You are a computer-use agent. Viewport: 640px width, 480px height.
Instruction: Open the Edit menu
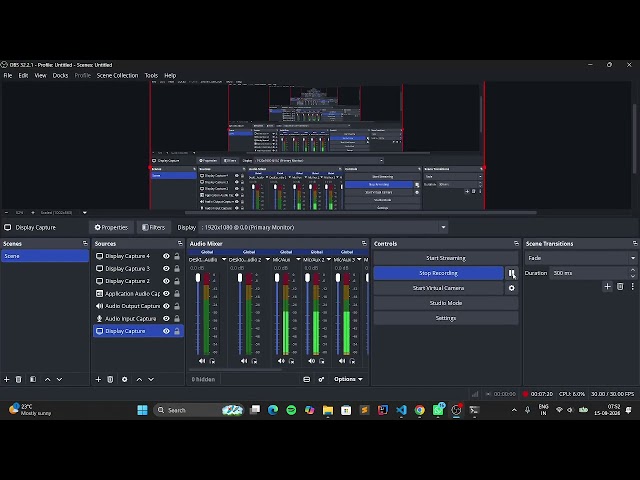point(23,76)
